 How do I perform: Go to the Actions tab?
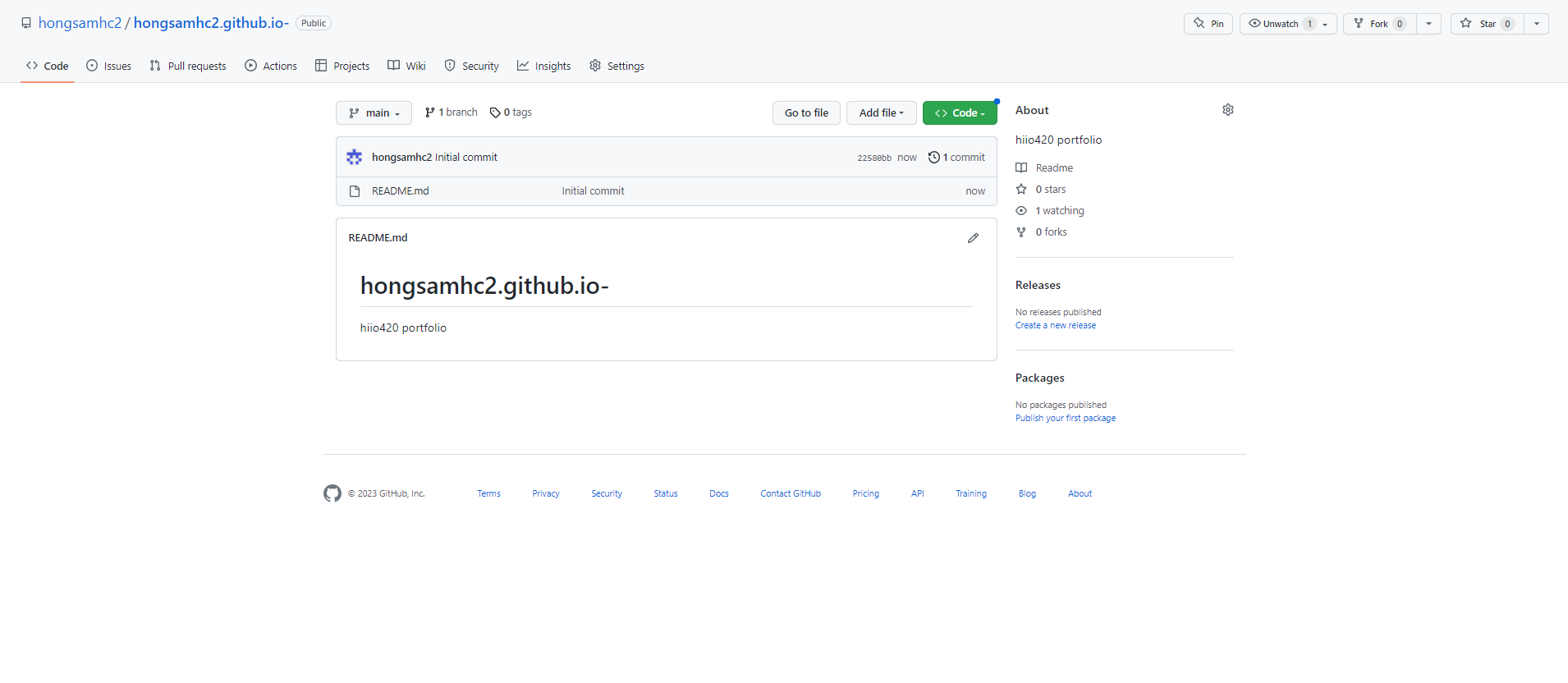coord(271,66)
